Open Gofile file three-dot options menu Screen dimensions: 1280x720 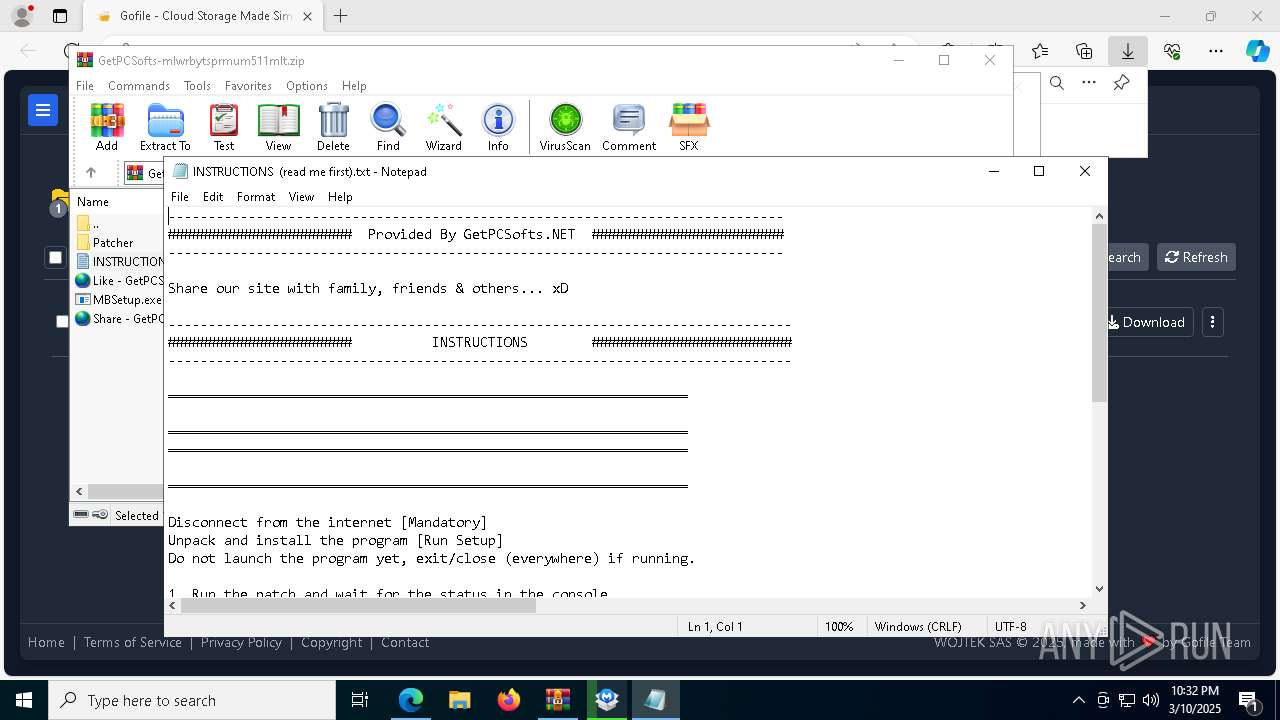tap(1212, 322)
